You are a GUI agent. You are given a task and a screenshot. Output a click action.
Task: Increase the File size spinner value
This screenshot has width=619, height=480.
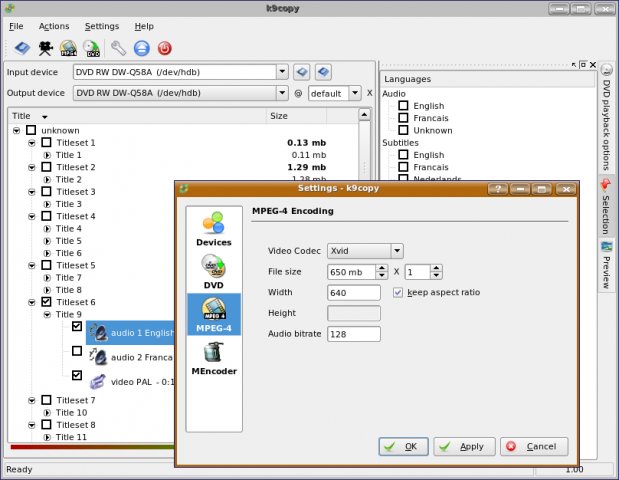click(381, 267)
